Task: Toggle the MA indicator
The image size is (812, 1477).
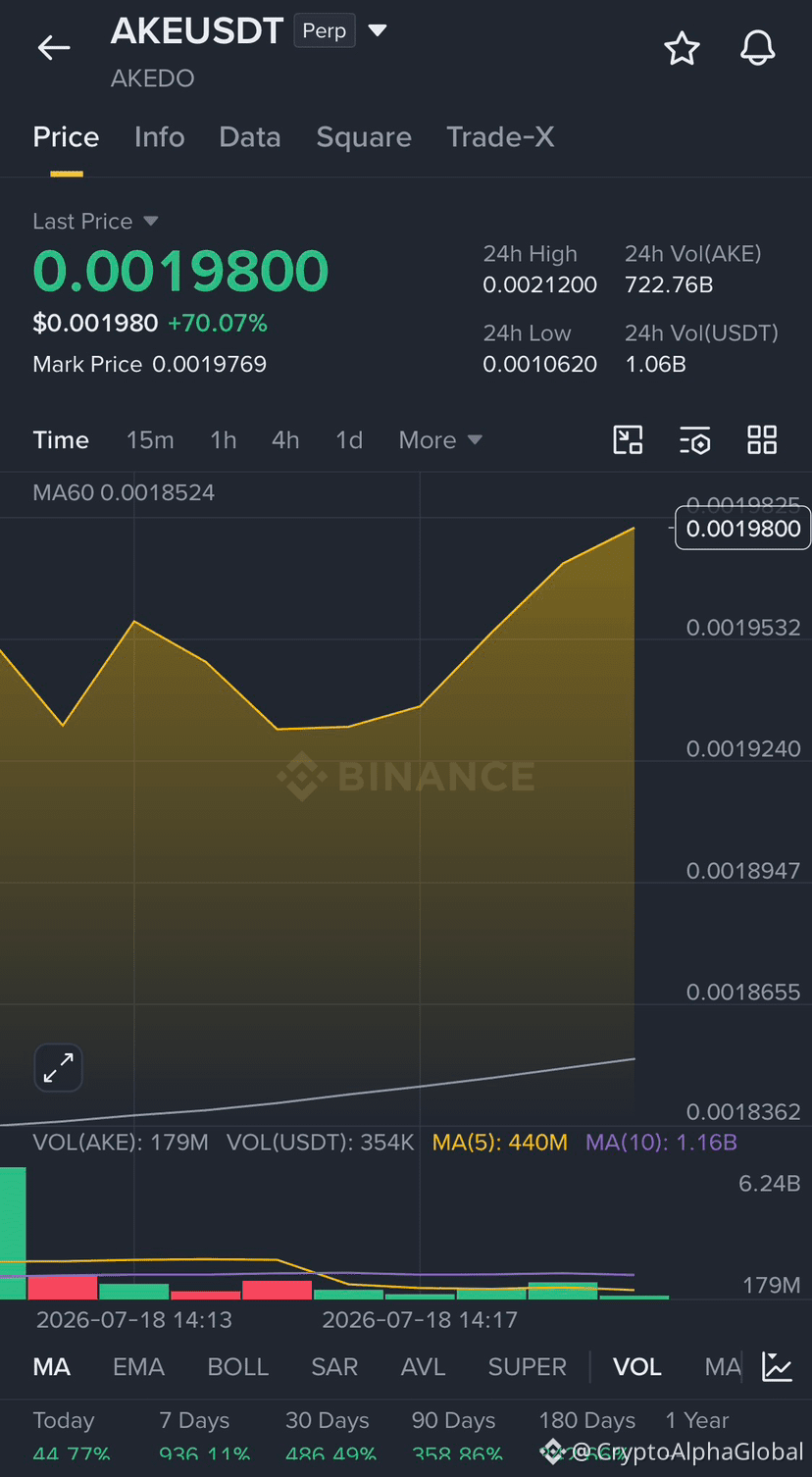Action: tap(52, 1367)
